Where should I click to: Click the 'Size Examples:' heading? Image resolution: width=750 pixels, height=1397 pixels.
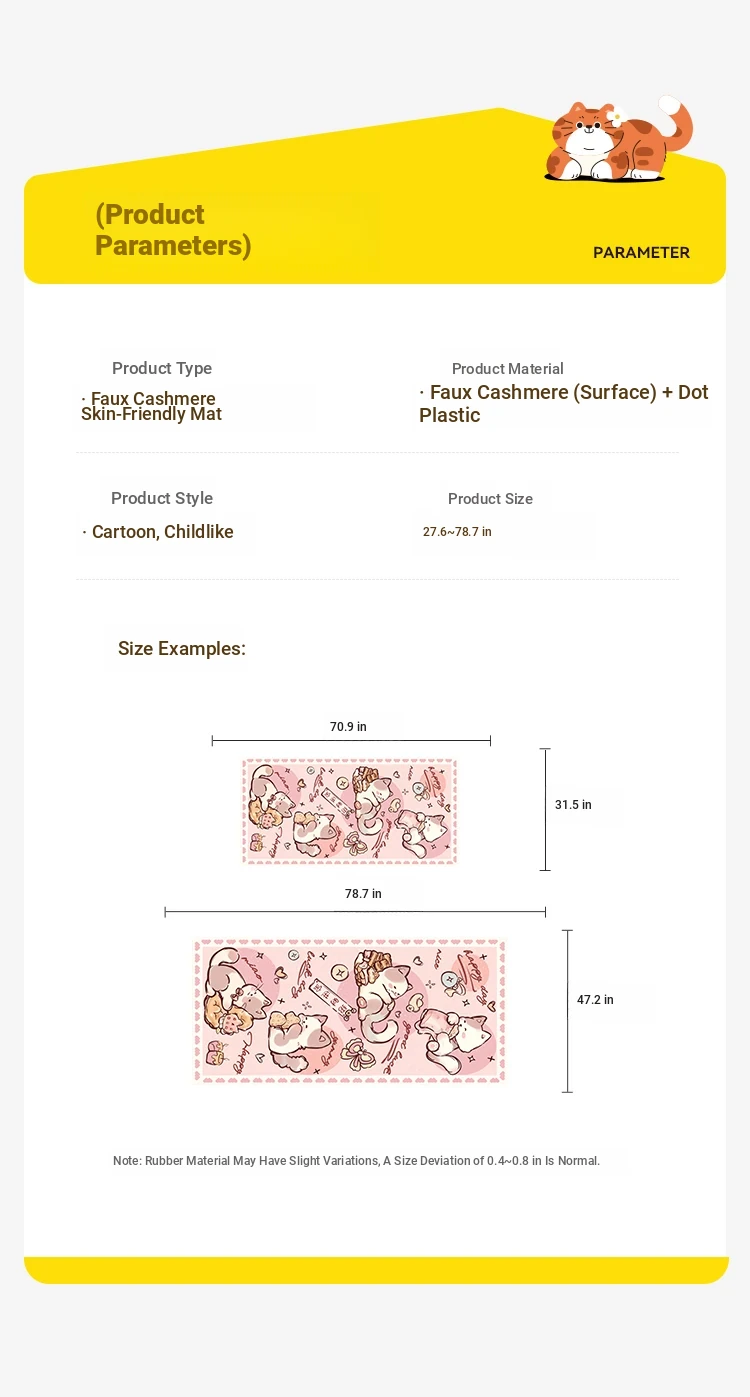coord(182,649)
